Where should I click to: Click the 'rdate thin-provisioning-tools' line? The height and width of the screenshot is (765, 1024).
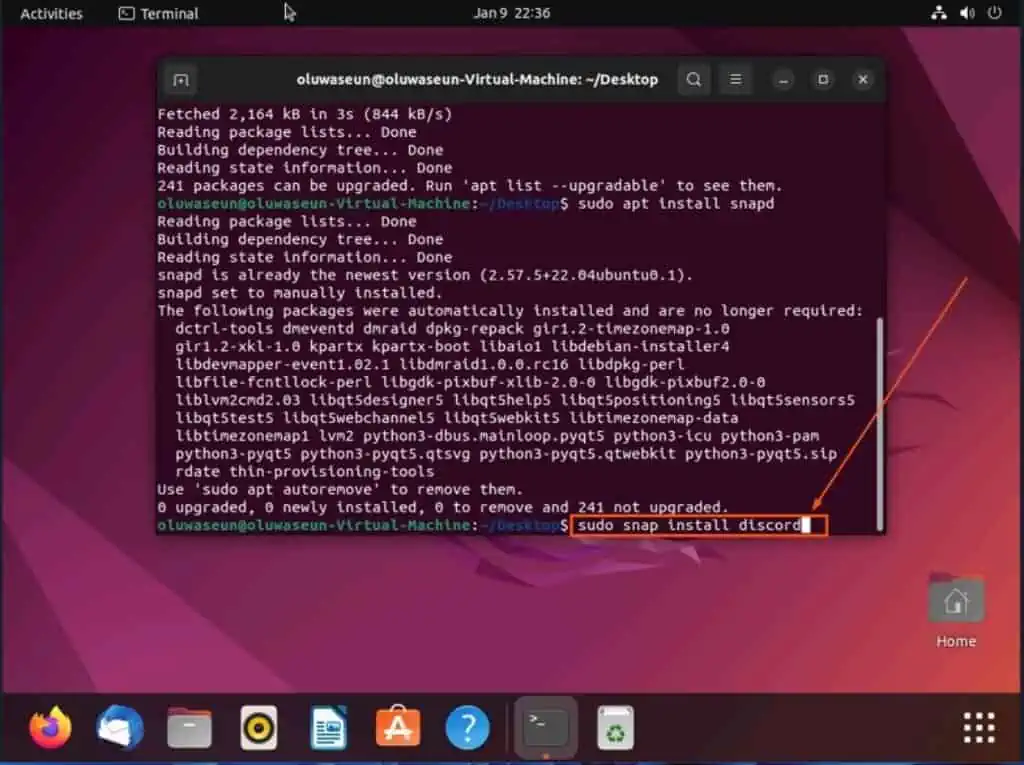pos(304,472)
